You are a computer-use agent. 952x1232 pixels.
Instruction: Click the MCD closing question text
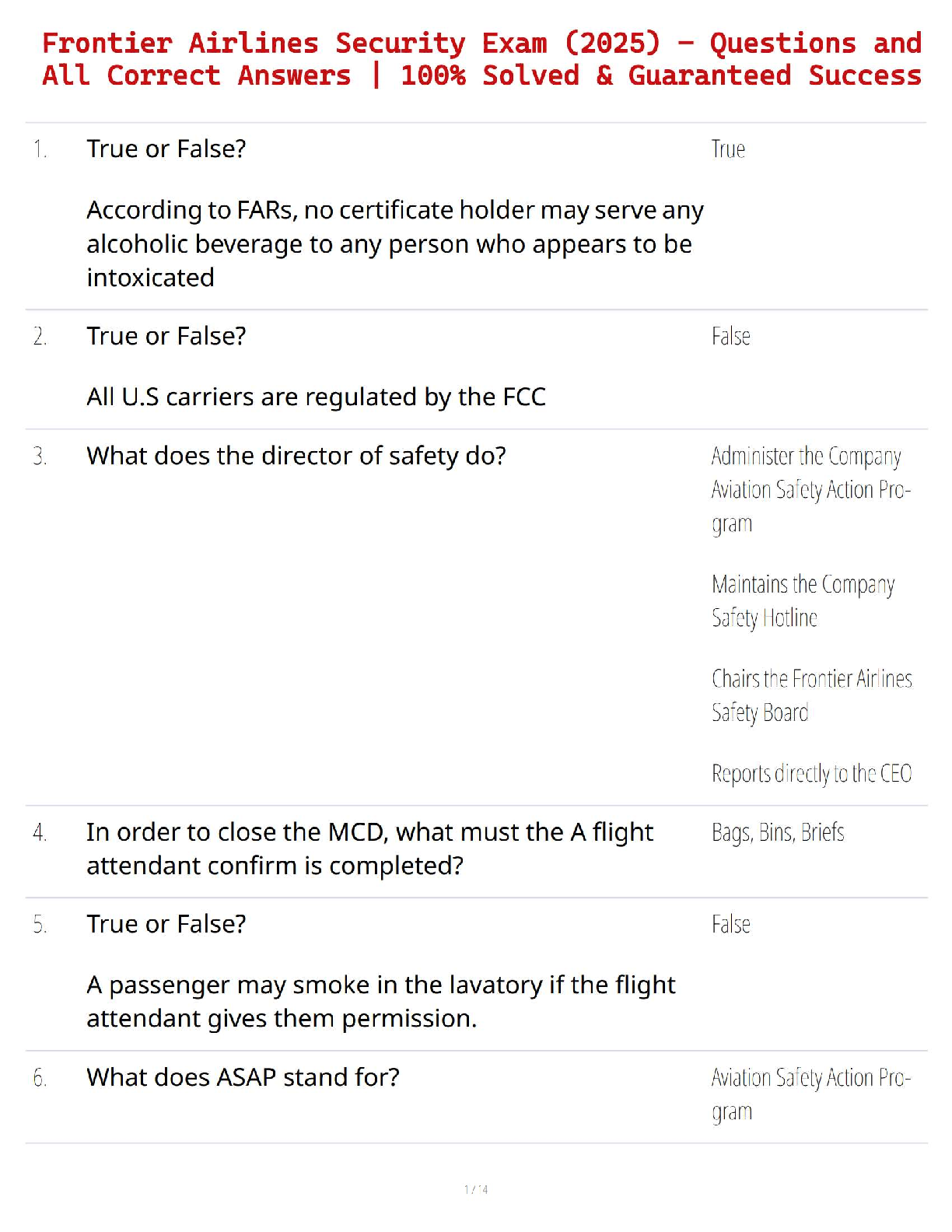tap(369, 849)
